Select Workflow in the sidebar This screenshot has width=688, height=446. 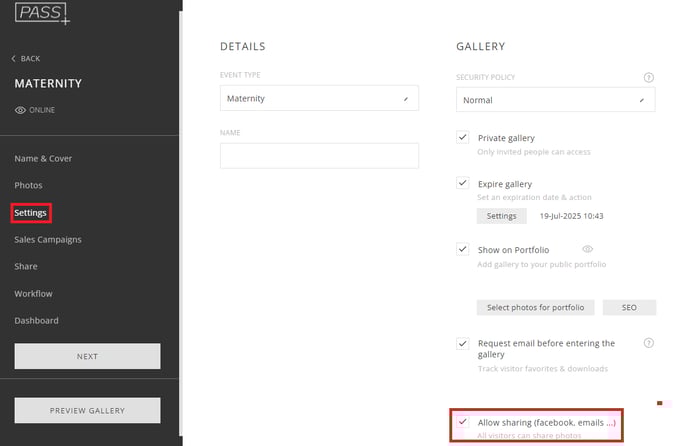[33, 294]
